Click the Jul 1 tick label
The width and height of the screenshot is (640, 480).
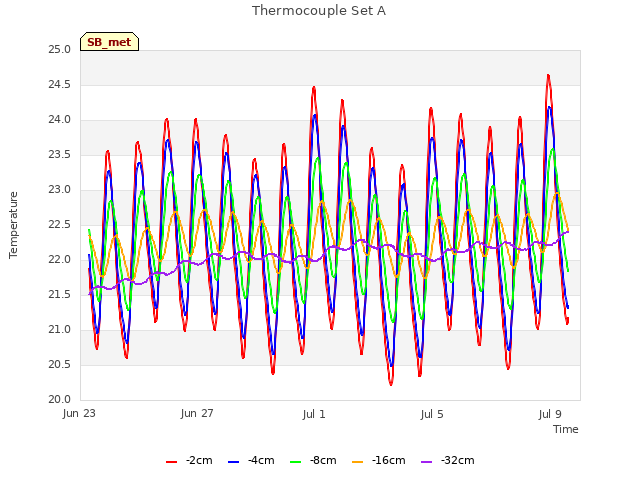point(314,414)
